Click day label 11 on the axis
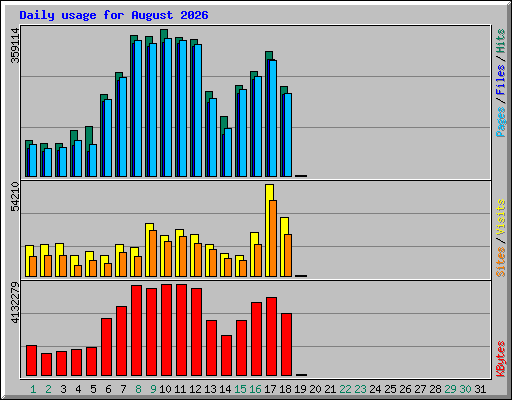 [180, 389]
